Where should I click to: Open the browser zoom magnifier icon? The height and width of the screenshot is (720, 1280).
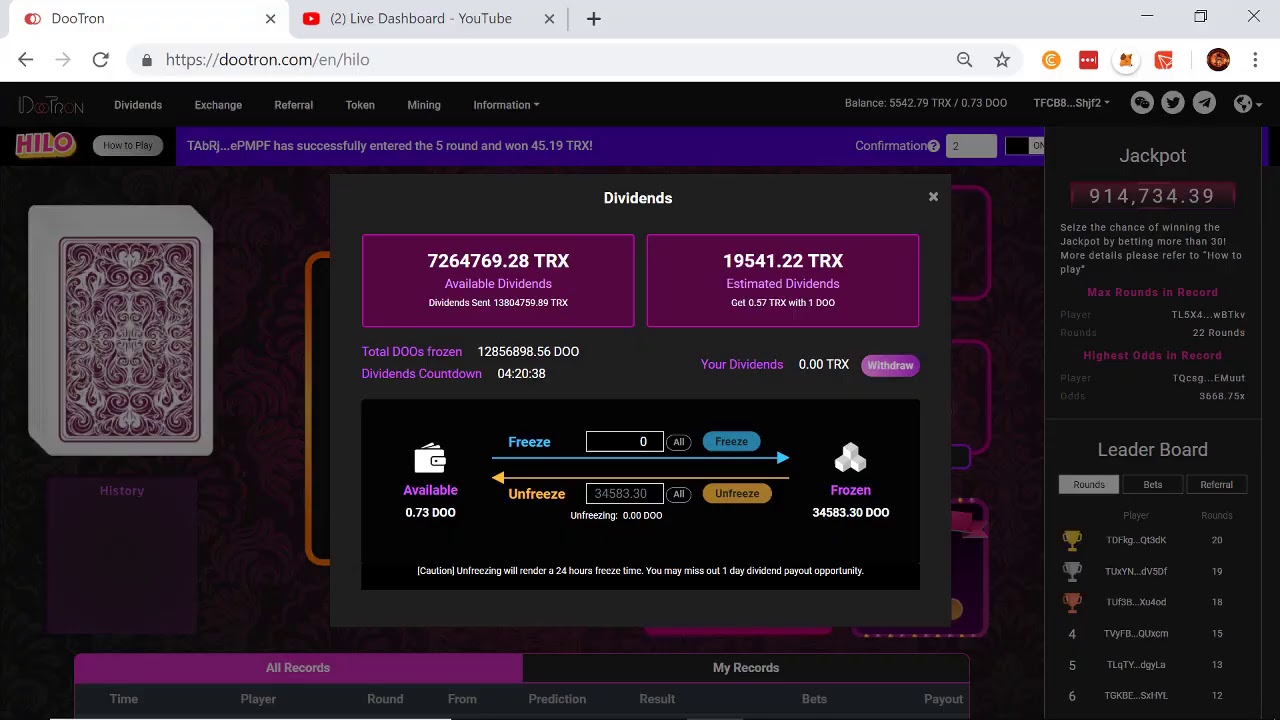[964, 60]
